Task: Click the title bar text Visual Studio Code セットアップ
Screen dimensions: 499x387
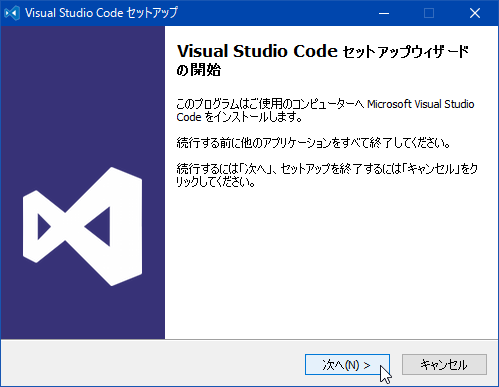Action: 101,13
